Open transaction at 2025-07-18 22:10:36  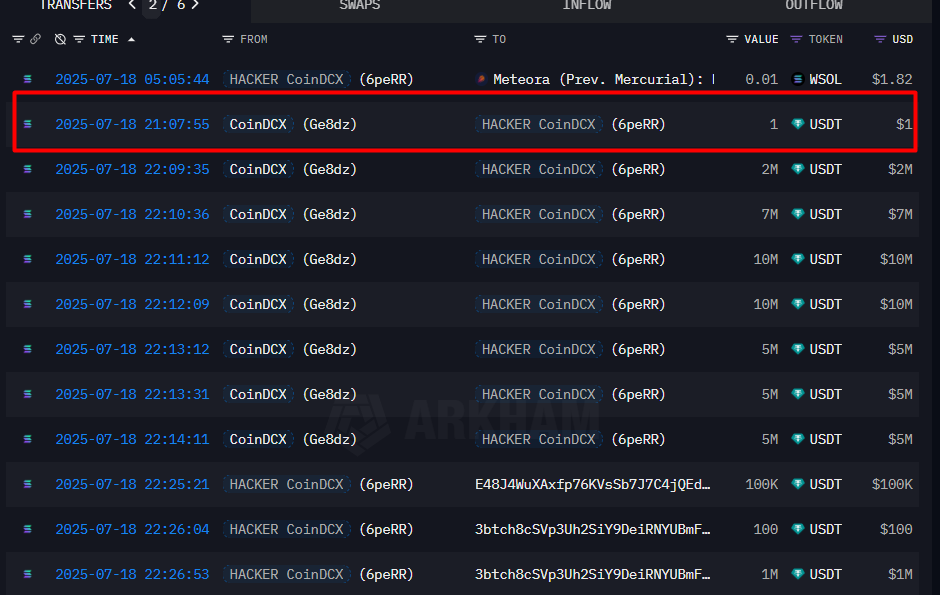(x=132, y=214)
